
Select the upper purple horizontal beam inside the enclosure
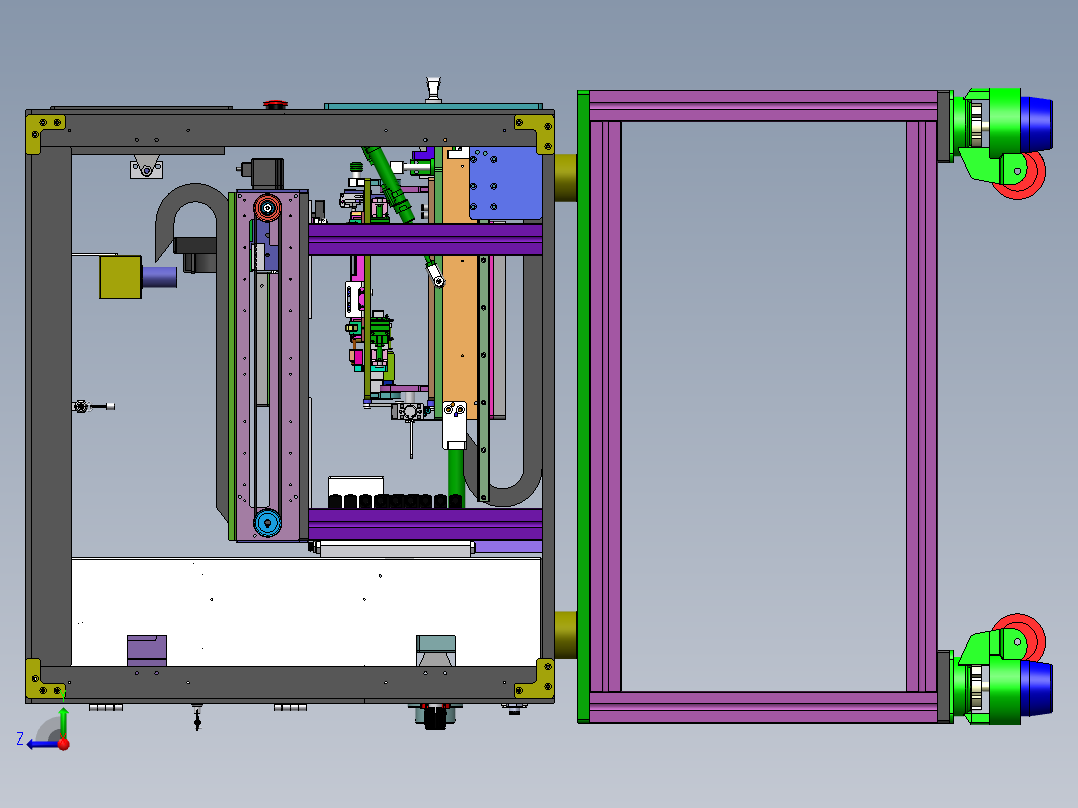(425, 239)
